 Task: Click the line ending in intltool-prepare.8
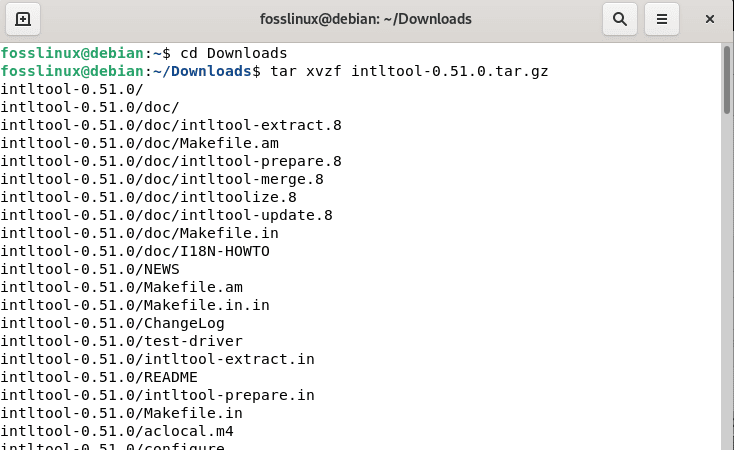[x=171, y=161]
